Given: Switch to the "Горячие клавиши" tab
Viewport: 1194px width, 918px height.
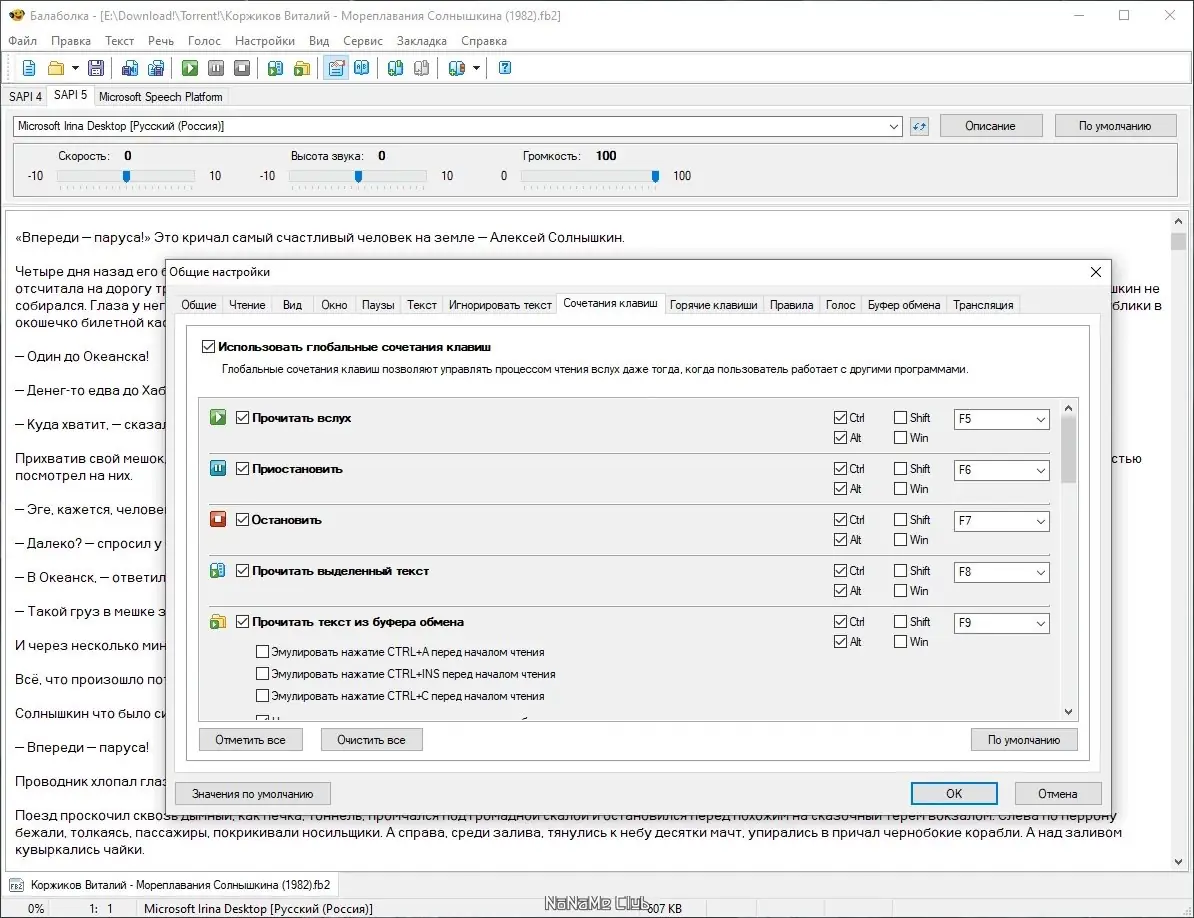Looking at the screenshot, I should point(713,305).
